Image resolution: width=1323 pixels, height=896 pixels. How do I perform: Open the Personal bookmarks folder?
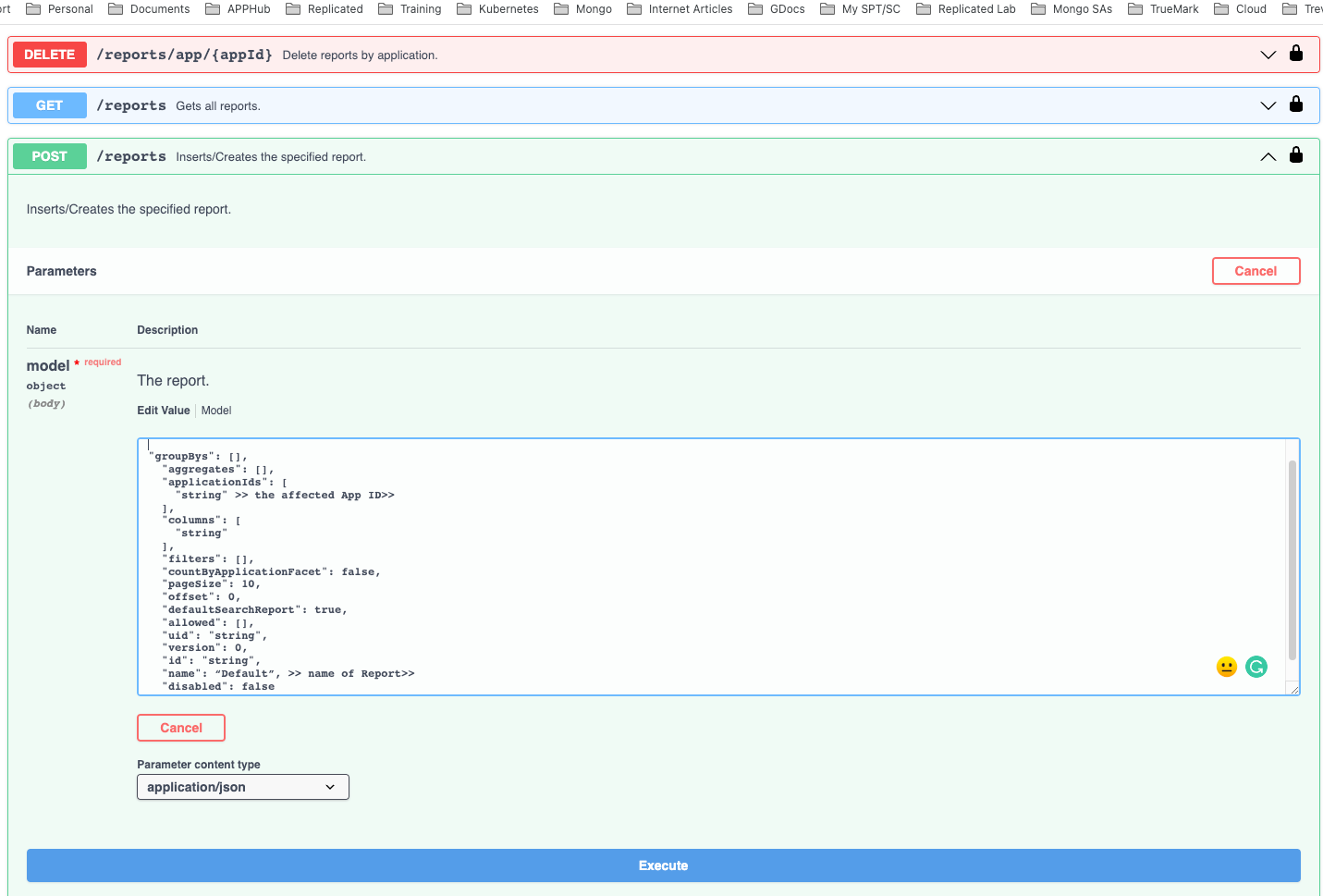(x=59, y=9)
